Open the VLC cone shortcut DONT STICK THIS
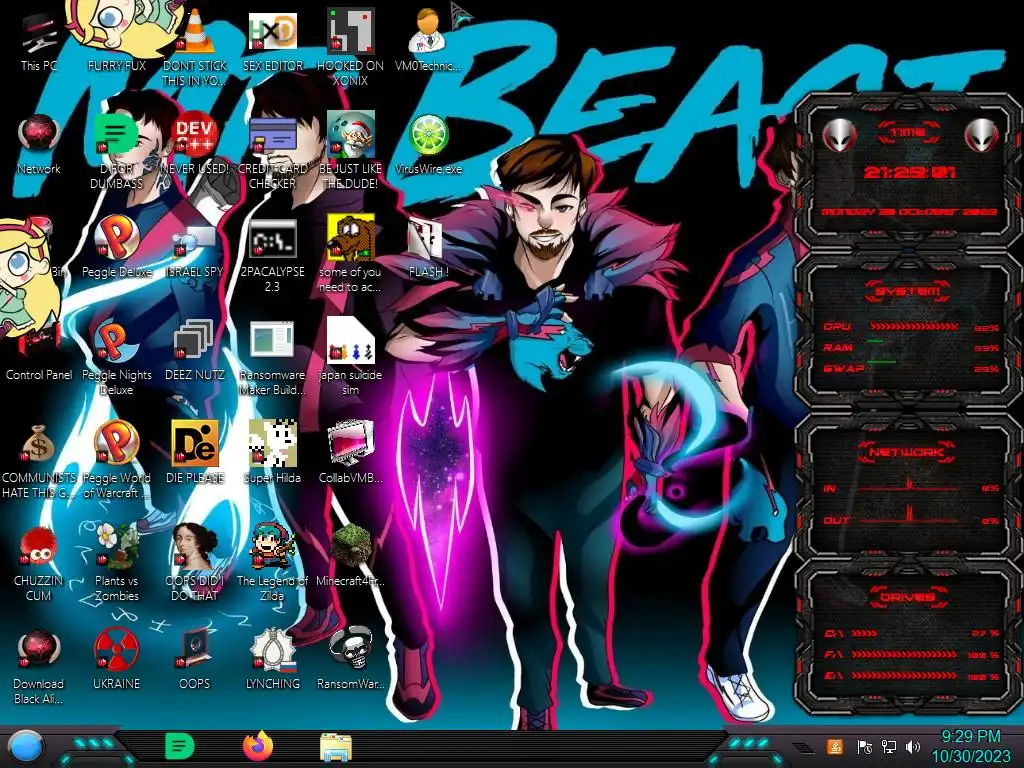 195,49
